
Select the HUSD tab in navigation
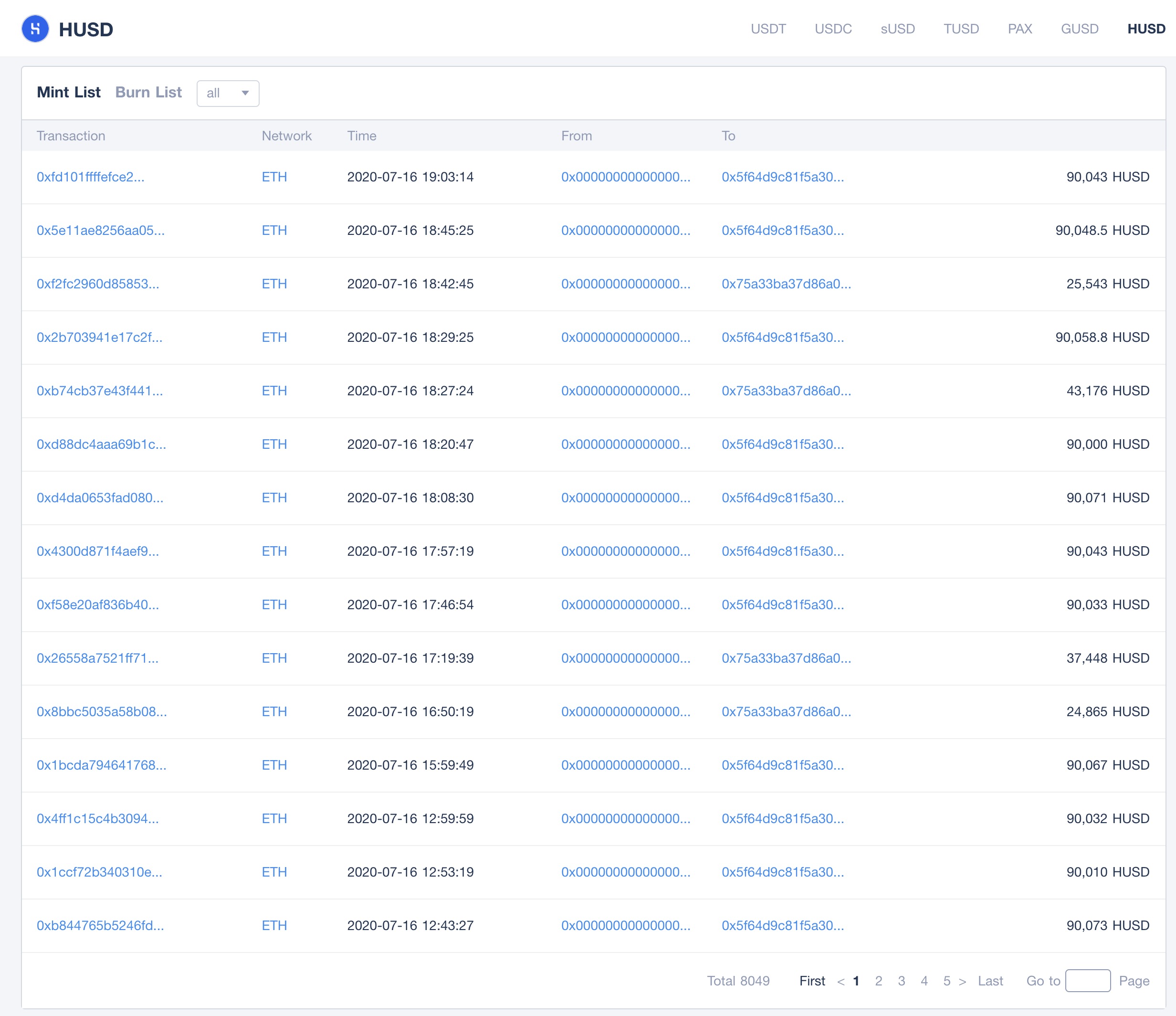click(x=1146, y=29)
